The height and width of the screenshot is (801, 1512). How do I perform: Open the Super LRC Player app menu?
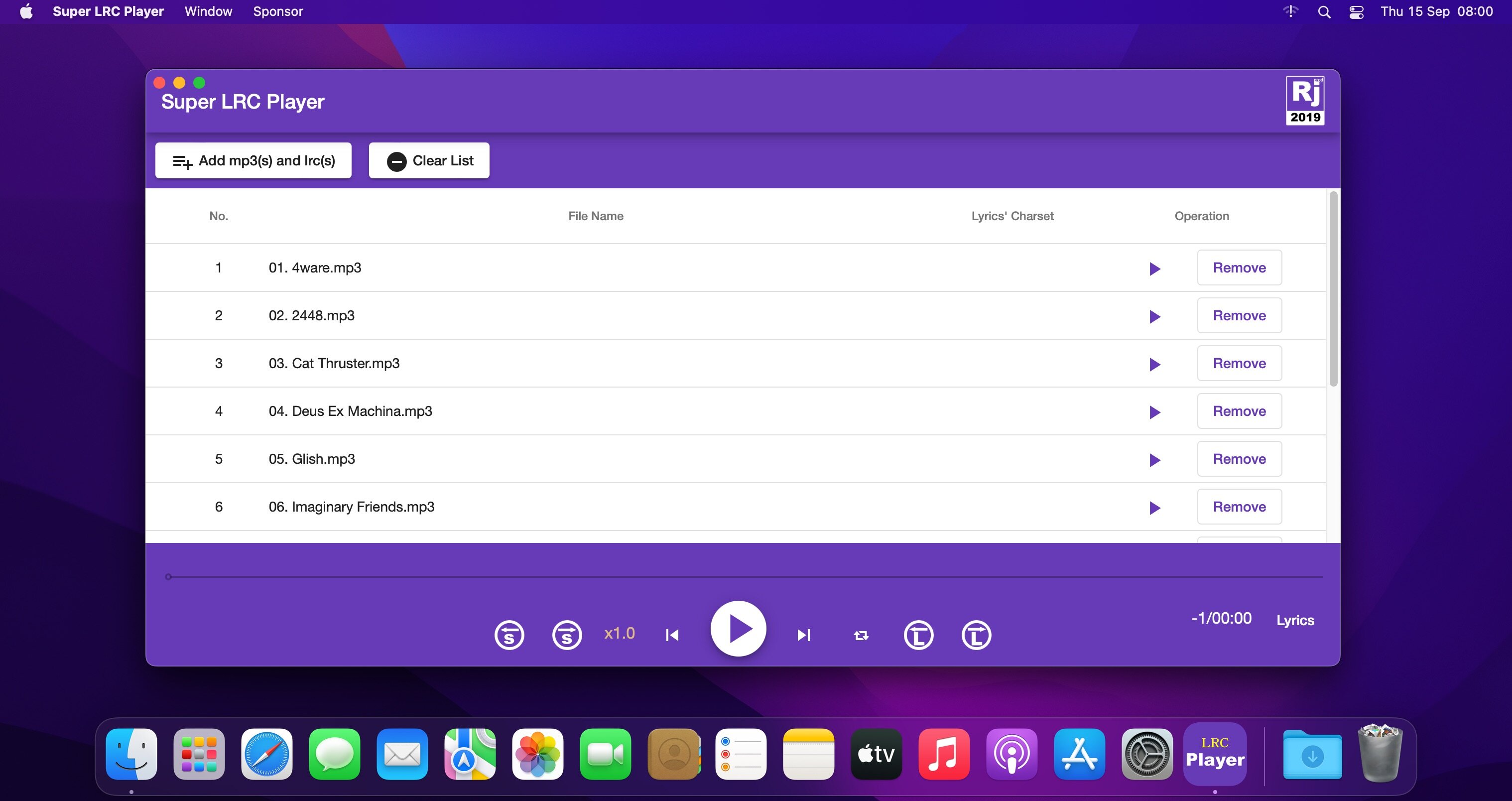tap(108, 11)
